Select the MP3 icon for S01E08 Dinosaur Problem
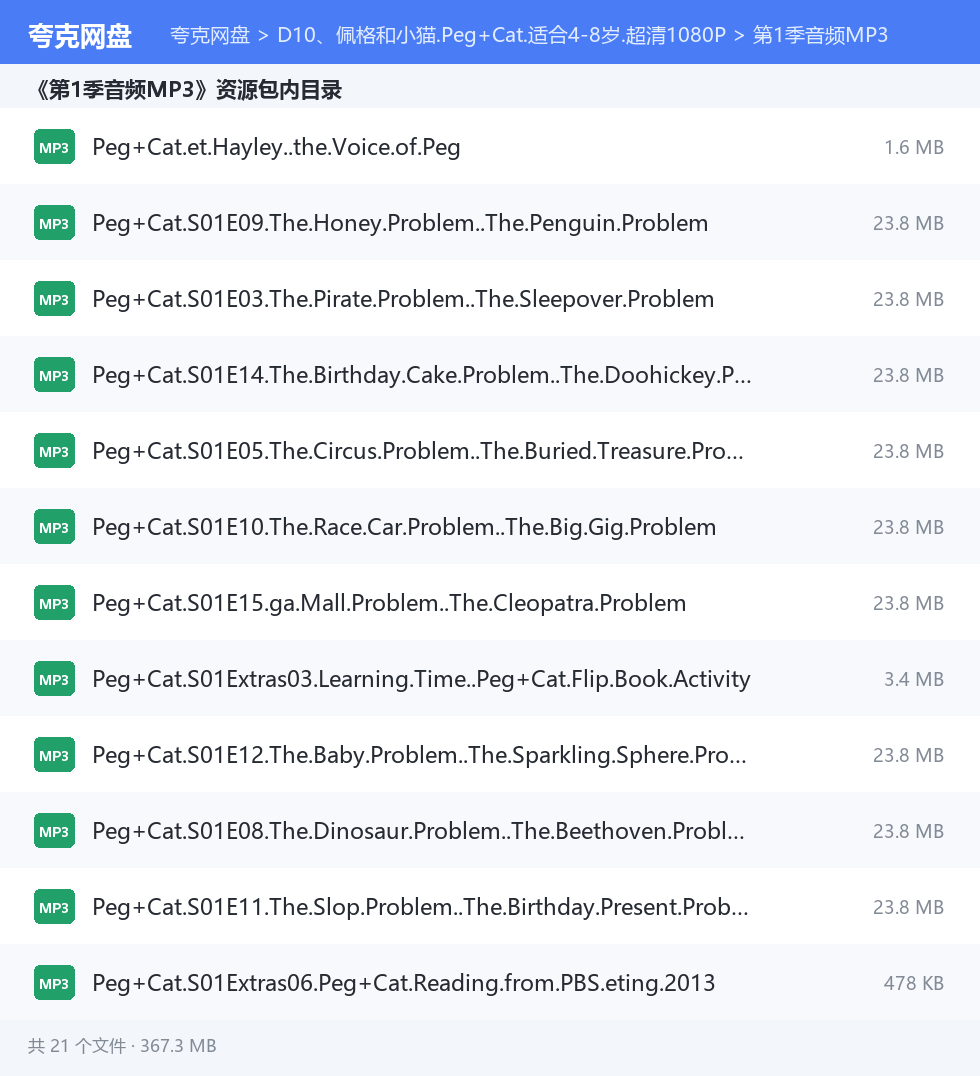 click(54, 831)
